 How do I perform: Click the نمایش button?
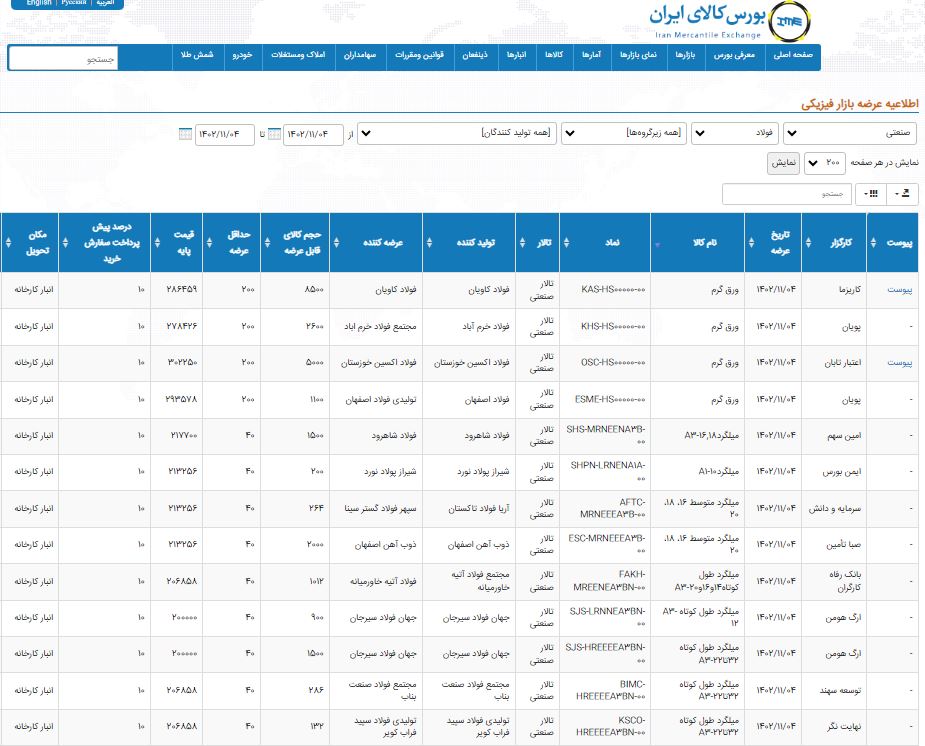(x=783, y=163)
